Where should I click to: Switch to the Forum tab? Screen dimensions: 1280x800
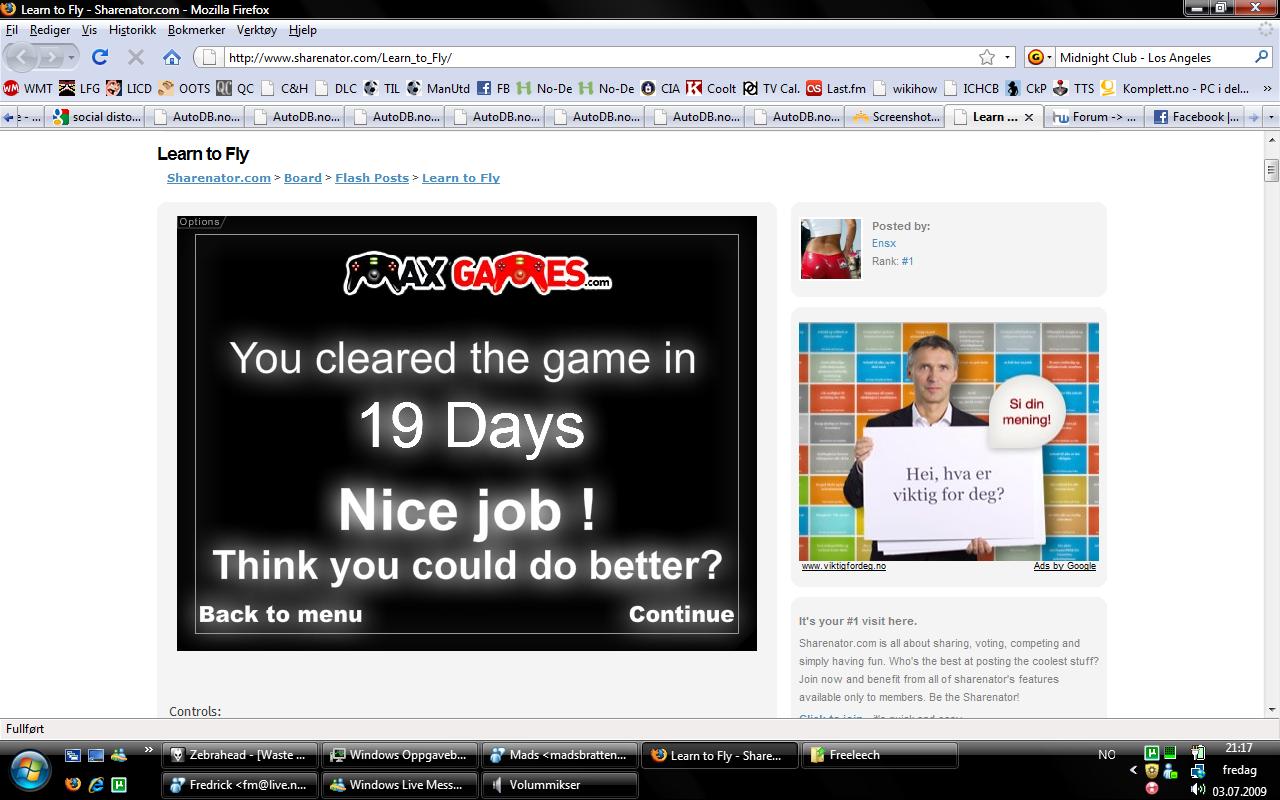[1095, 117]
